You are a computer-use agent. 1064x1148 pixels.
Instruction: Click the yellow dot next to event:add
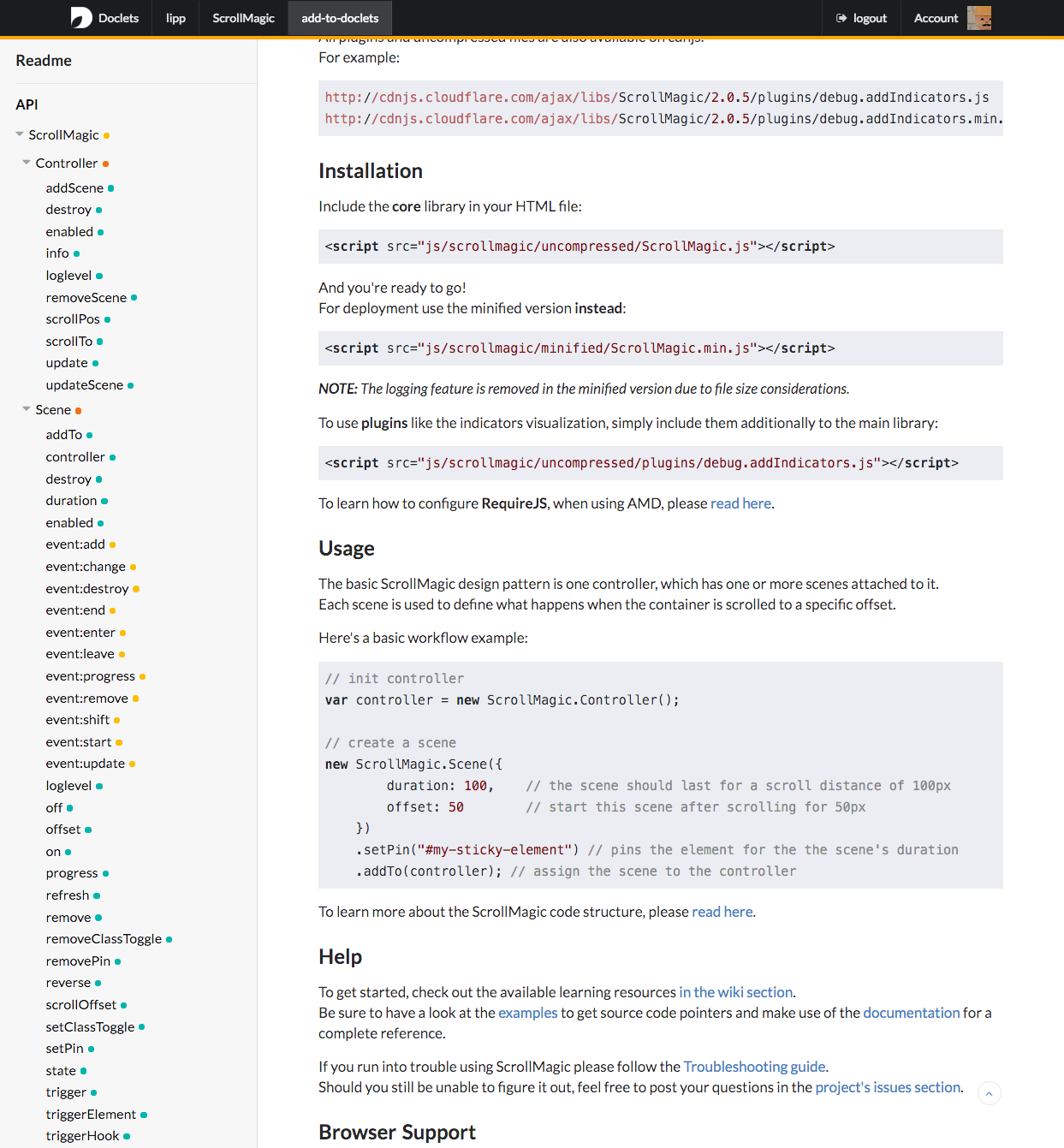113,545
